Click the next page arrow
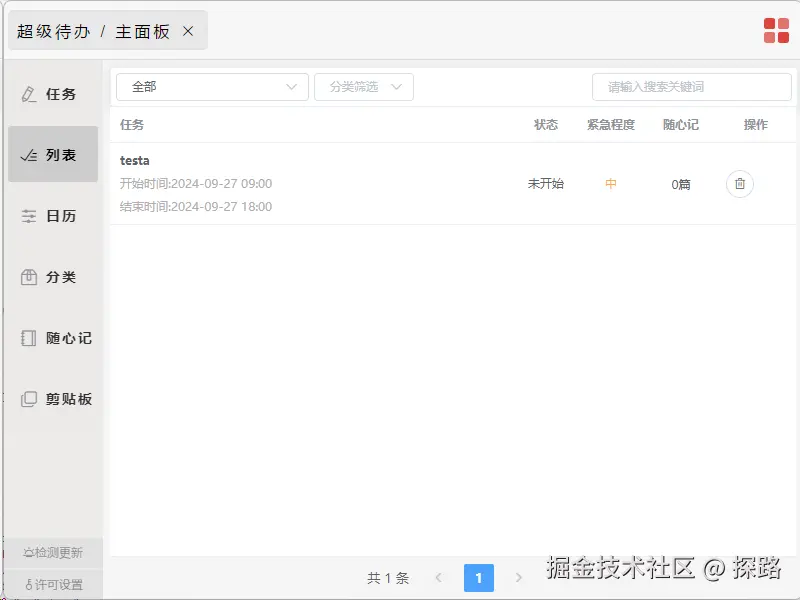Screen dimensions: 800x600 (519, 578)
